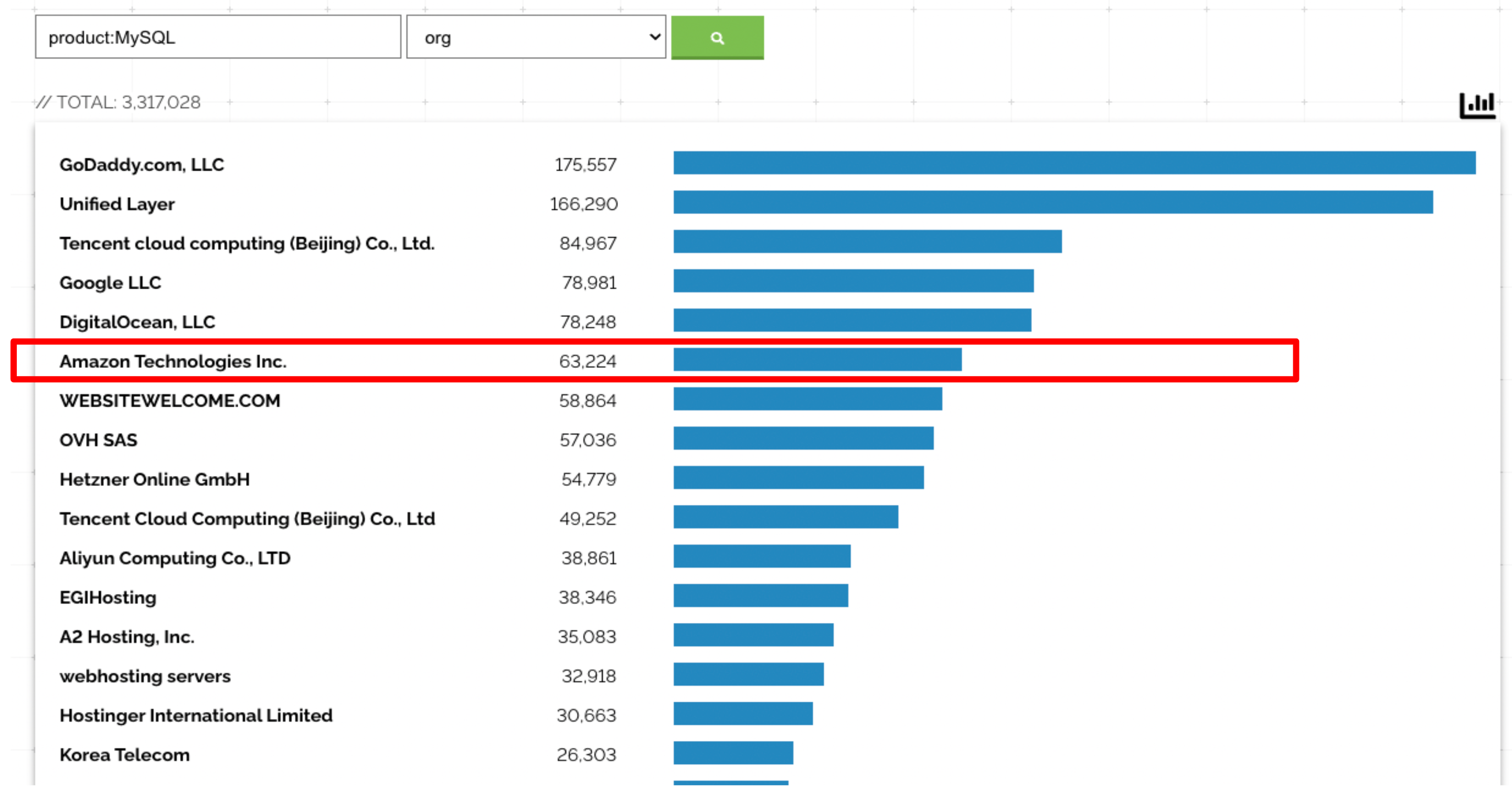Screen dimensions: 1512x804
Task: Click the search query input field
Action: (x=217, y=37)
